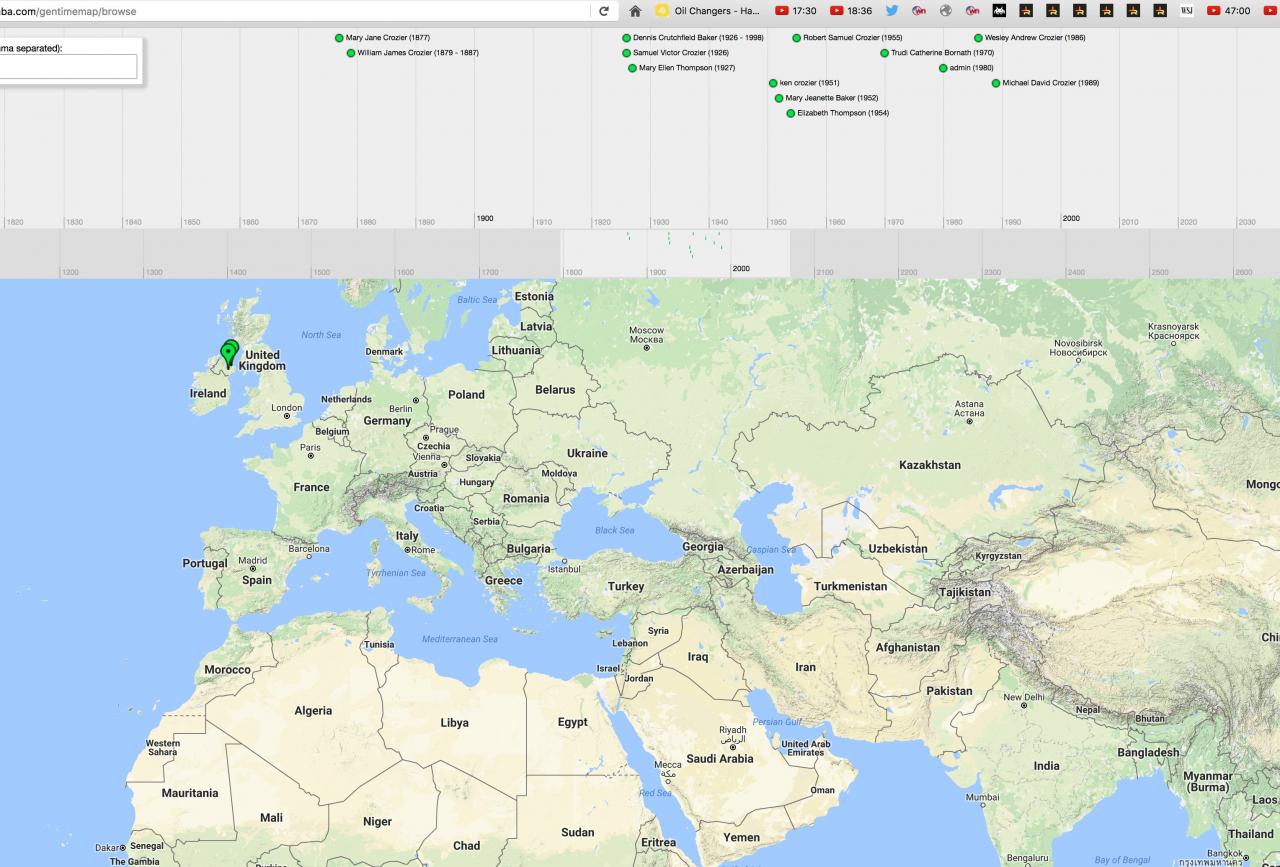Viewport: 1280px width, 867px height.
Task: Open the YouTube 17:30 bookmark
Action: 796,11
